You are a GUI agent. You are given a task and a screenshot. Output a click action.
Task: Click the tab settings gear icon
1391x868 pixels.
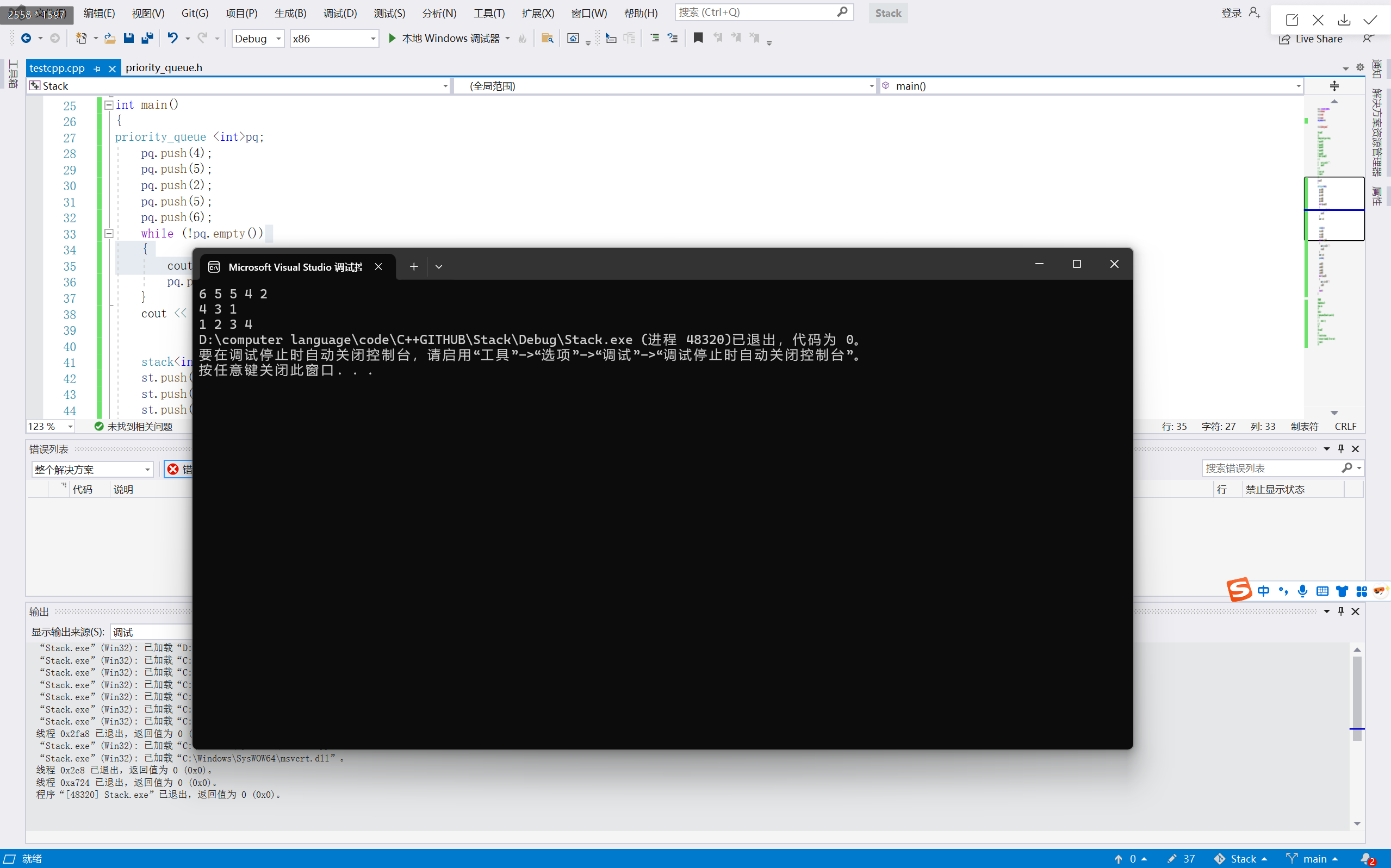[1360, 68]
